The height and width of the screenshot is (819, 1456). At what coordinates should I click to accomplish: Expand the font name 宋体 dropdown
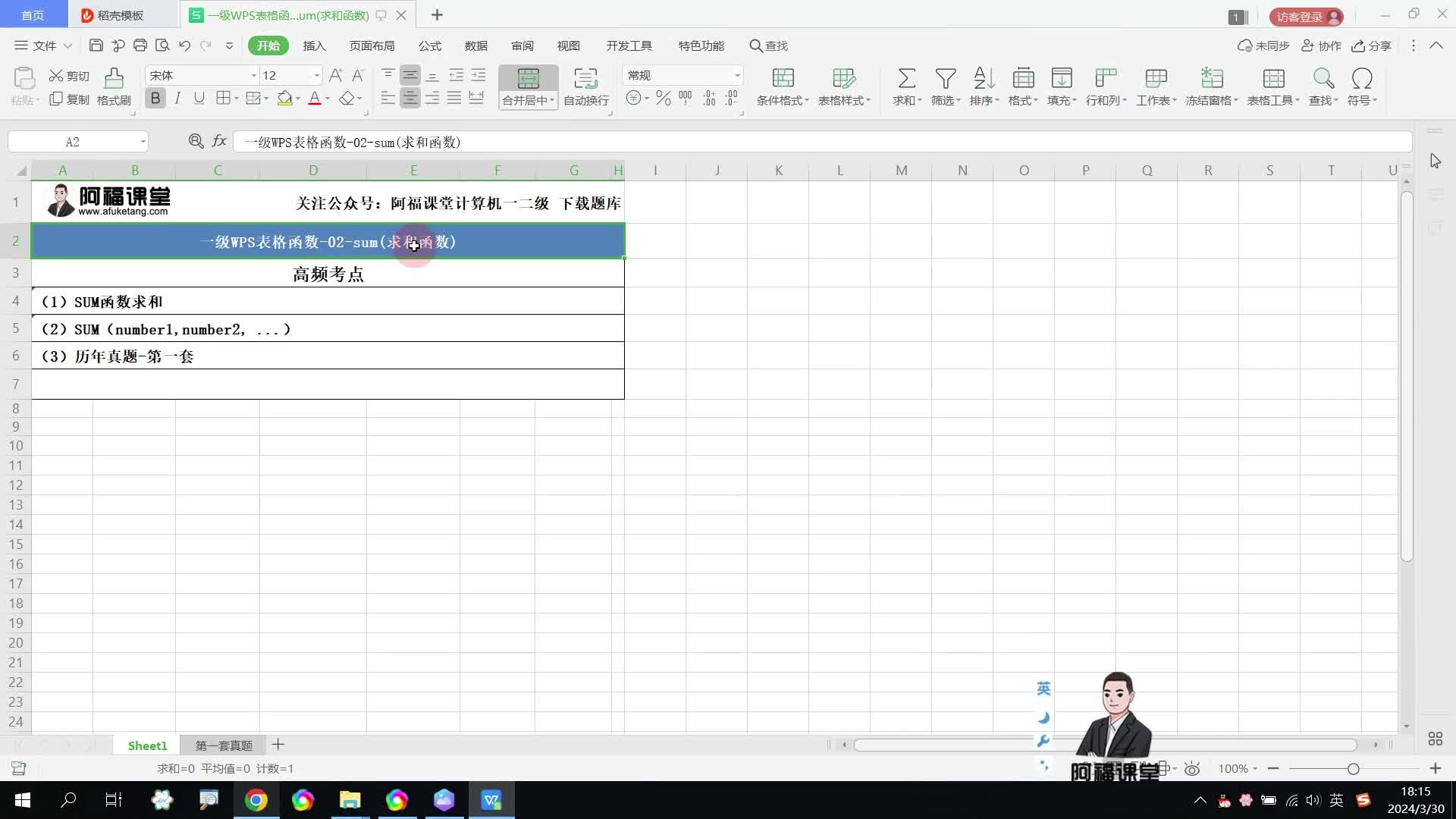click(253, 76)
